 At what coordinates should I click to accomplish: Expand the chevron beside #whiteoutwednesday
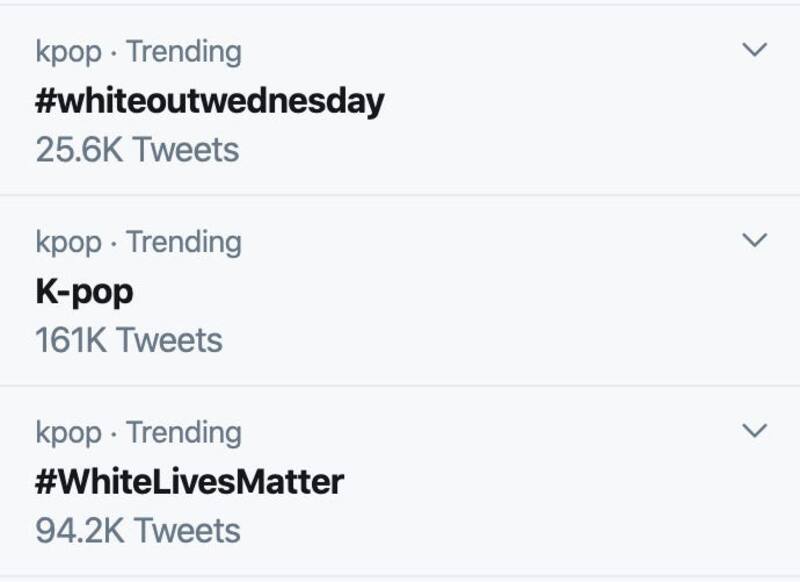pyautogui.click(x=756, y=49)
